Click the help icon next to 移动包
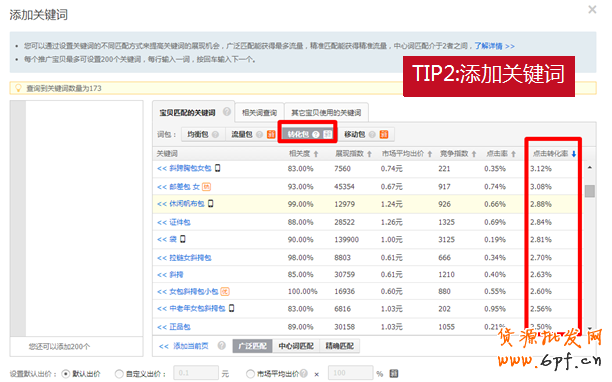This screenshot has width=612, height=382. pyautogui.click(x=372, y=135)
